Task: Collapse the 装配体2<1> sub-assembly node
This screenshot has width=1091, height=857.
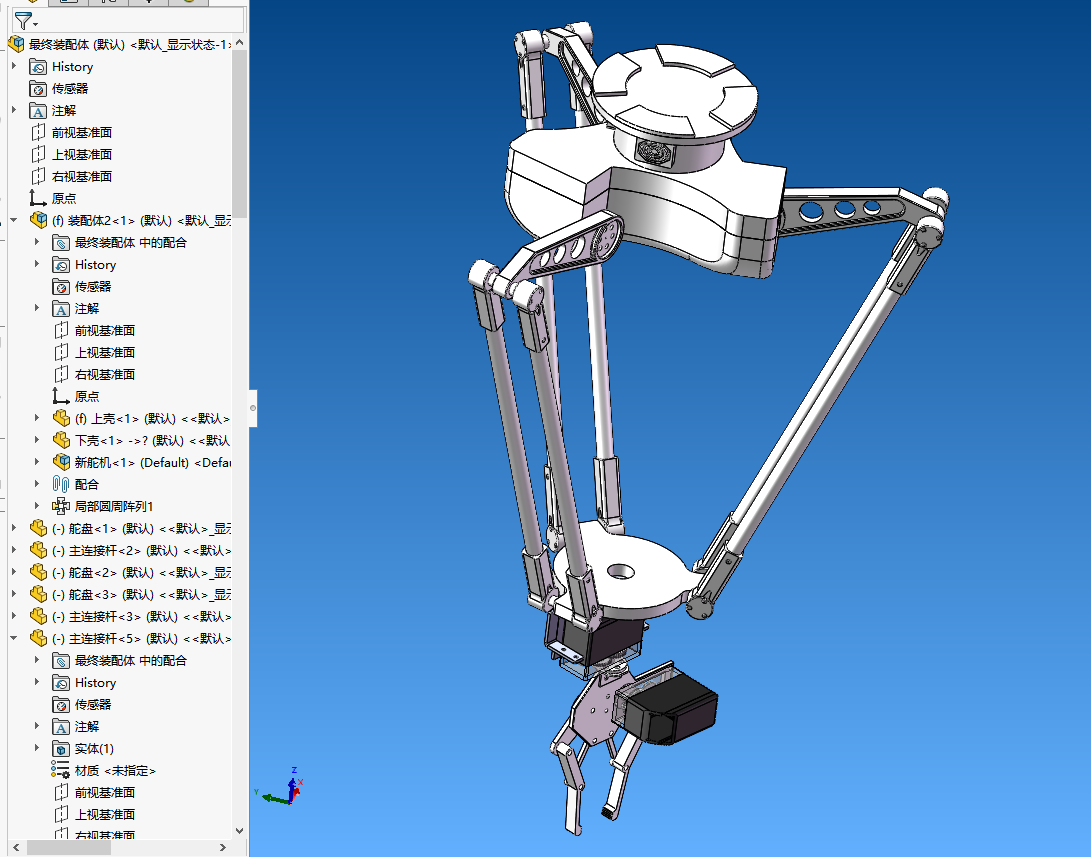Action: pos(14,220)
